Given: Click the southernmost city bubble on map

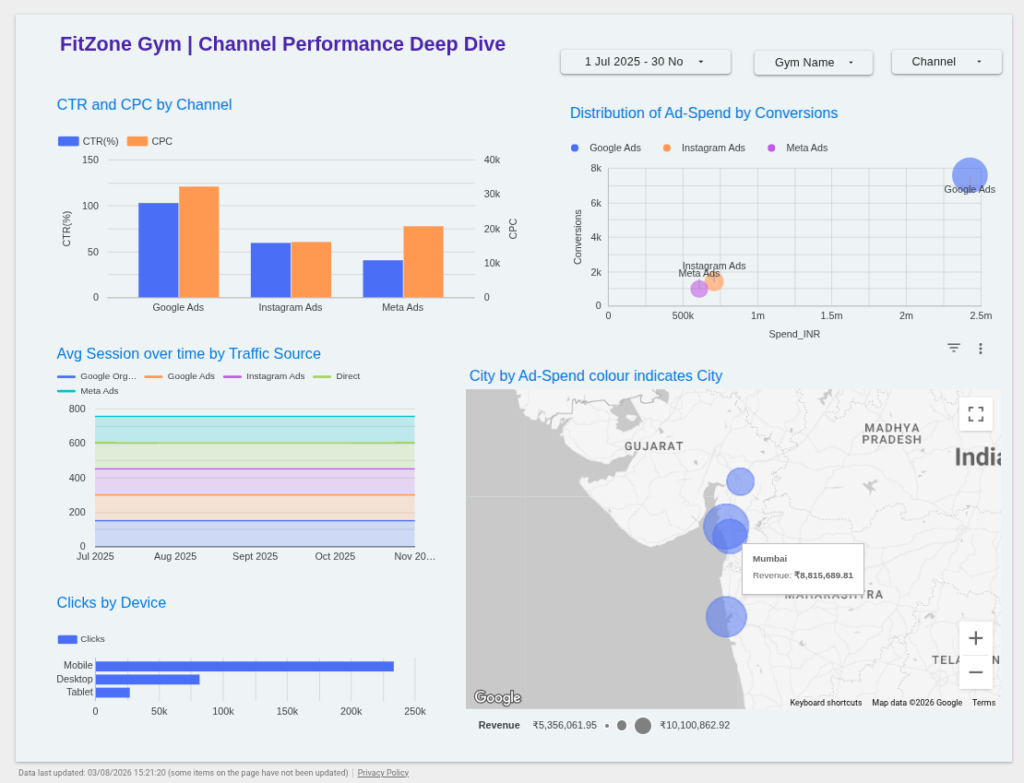Looking at the screenshot, I should (x=726, y=616).
